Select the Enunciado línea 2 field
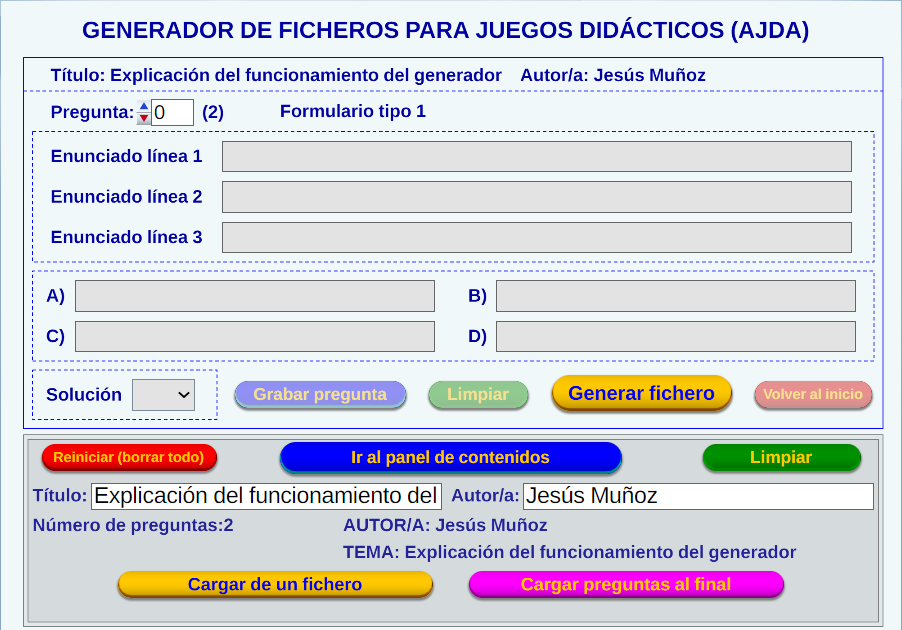Screen dimensions: 902x630 536,197
